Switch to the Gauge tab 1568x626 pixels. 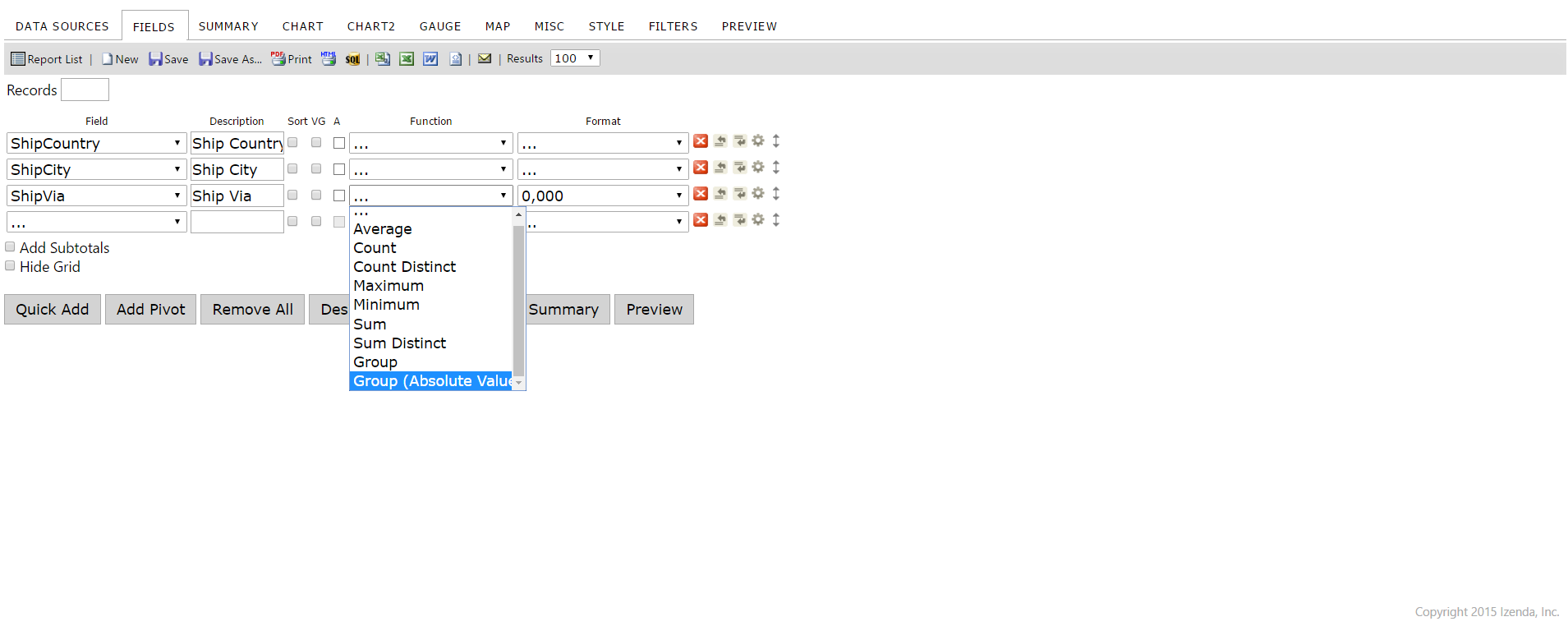click(440, 26)
